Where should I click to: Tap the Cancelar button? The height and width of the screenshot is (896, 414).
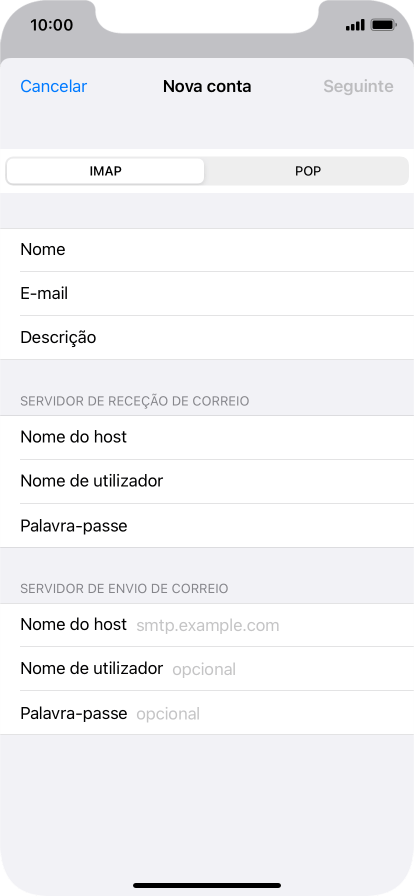pyautogui.click(x=54, y=86)
